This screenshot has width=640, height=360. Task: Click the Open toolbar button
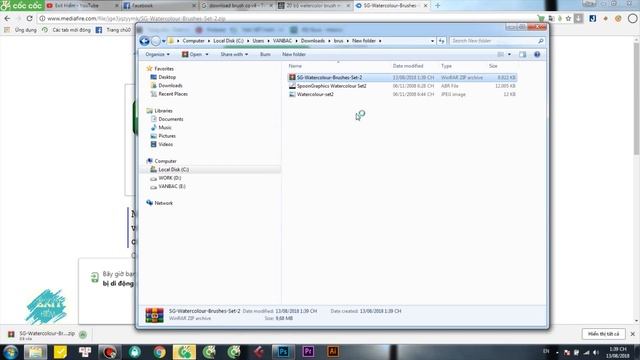click(x=192, y=54)
